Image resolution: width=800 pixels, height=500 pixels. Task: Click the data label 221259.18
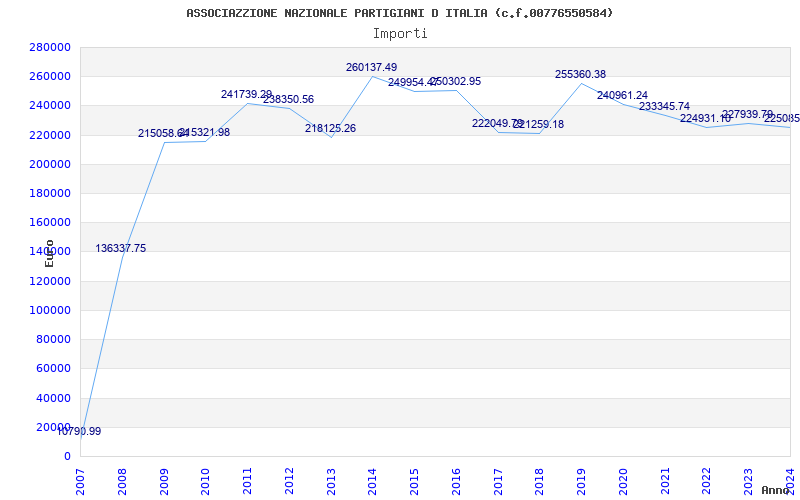click(539, 124)
